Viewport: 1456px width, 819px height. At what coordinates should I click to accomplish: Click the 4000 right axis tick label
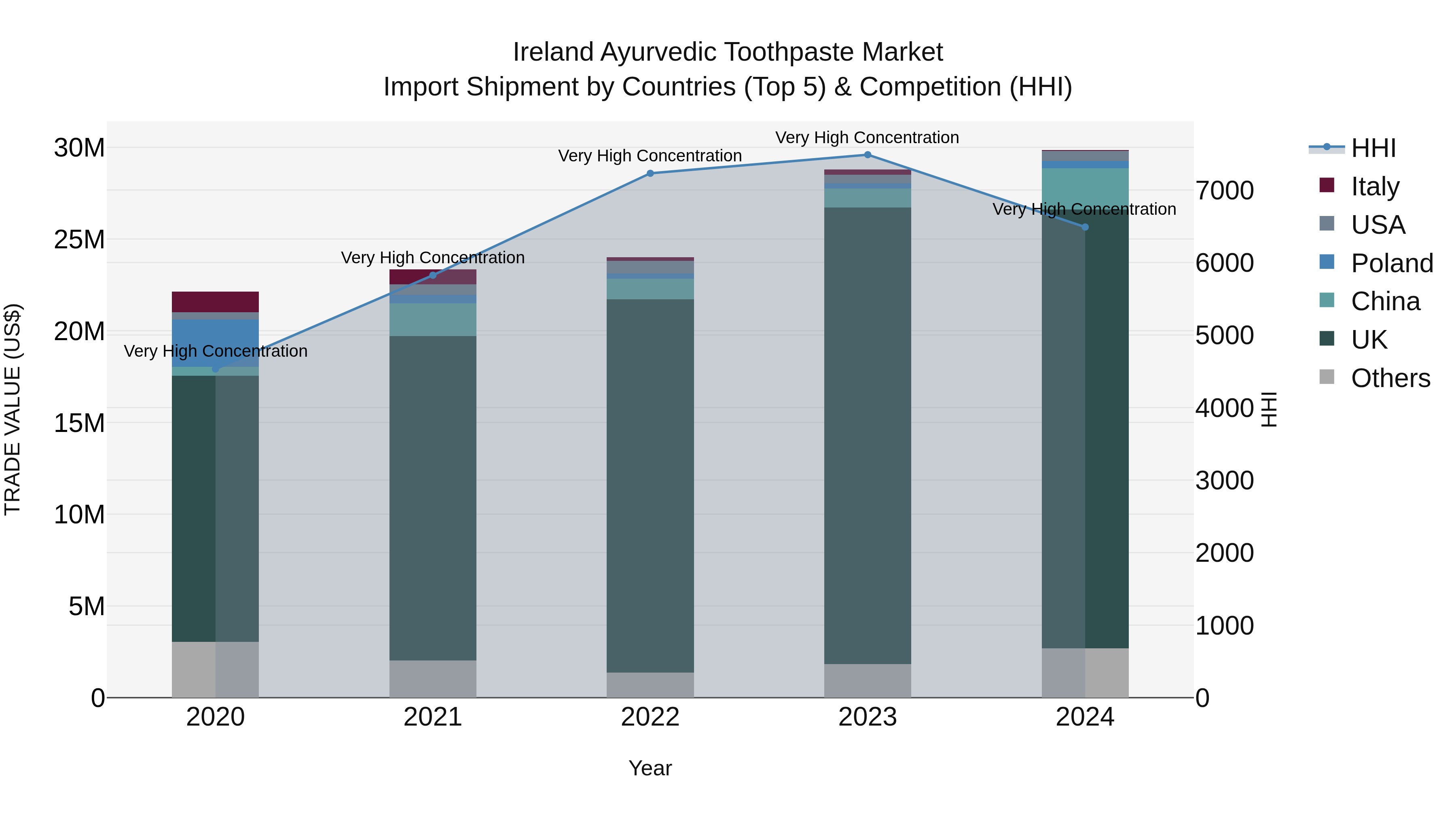(1224, 408)
